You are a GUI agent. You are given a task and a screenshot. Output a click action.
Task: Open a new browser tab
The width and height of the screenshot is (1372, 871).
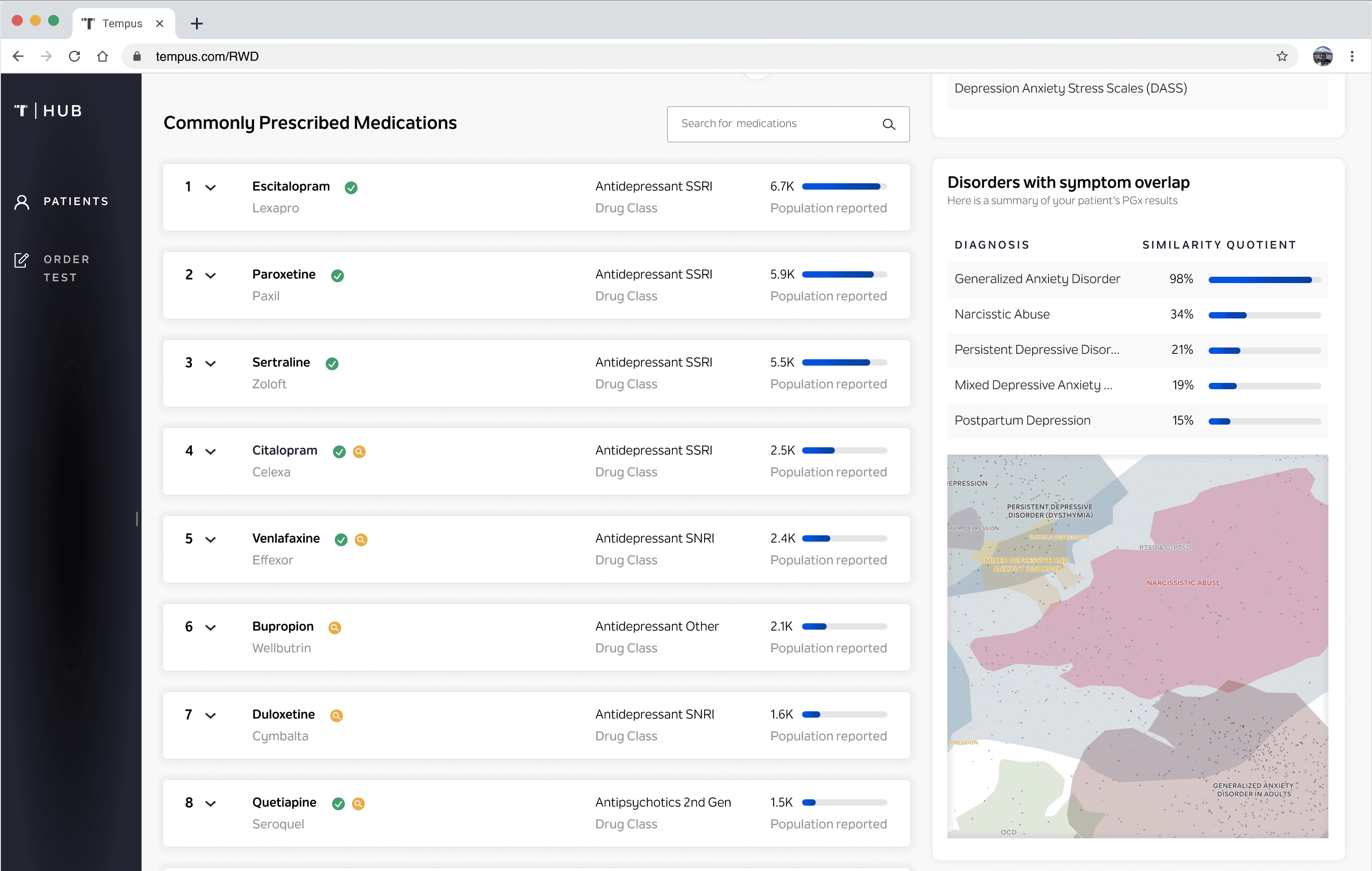(x=196, y=23)
